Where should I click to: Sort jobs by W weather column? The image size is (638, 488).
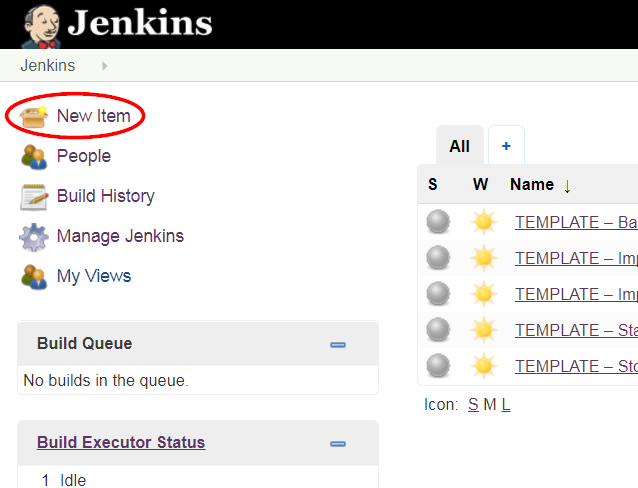tap(480, 184)
